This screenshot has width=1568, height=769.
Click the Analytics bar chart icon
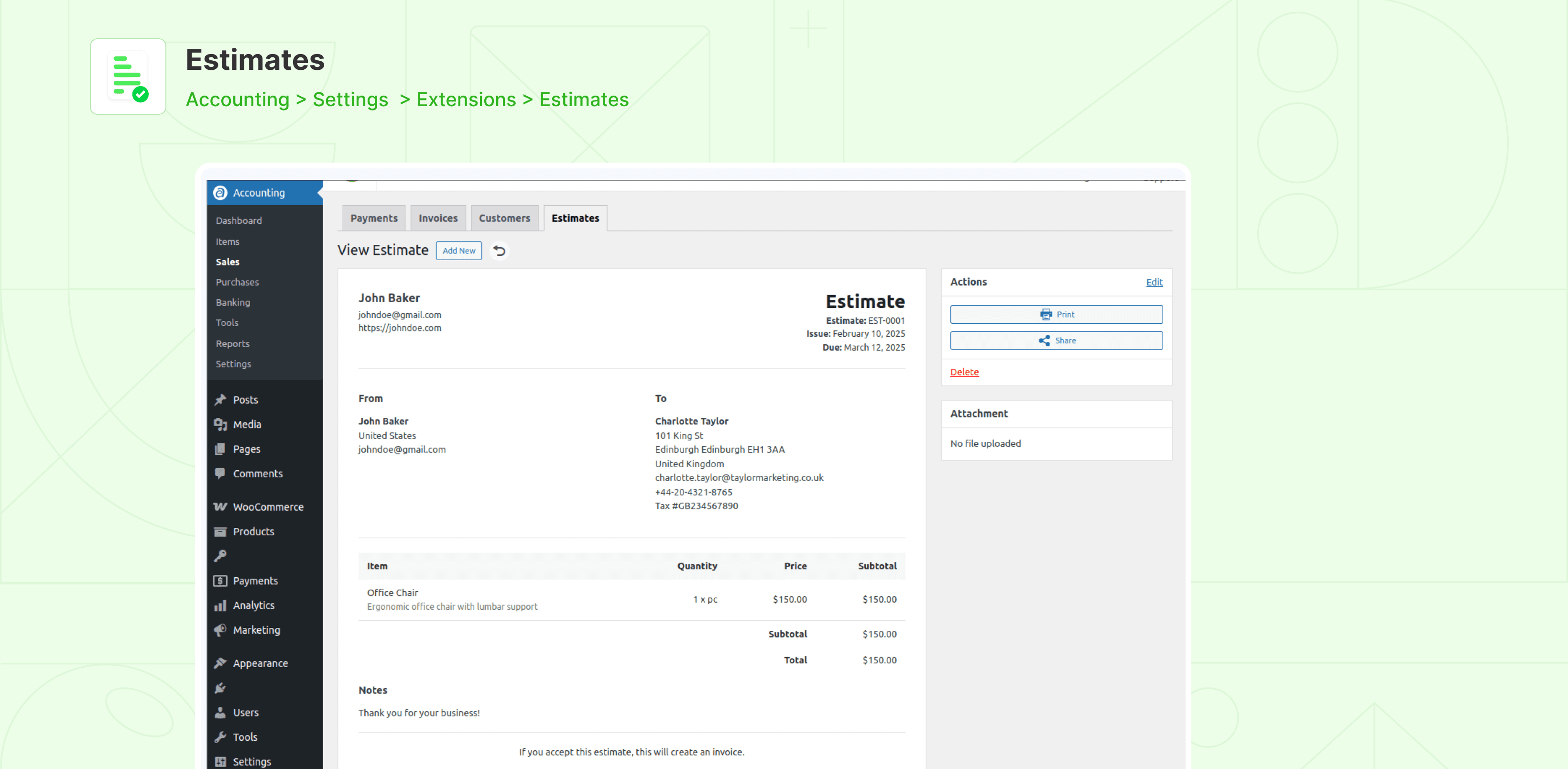click(x=220, y=605)
